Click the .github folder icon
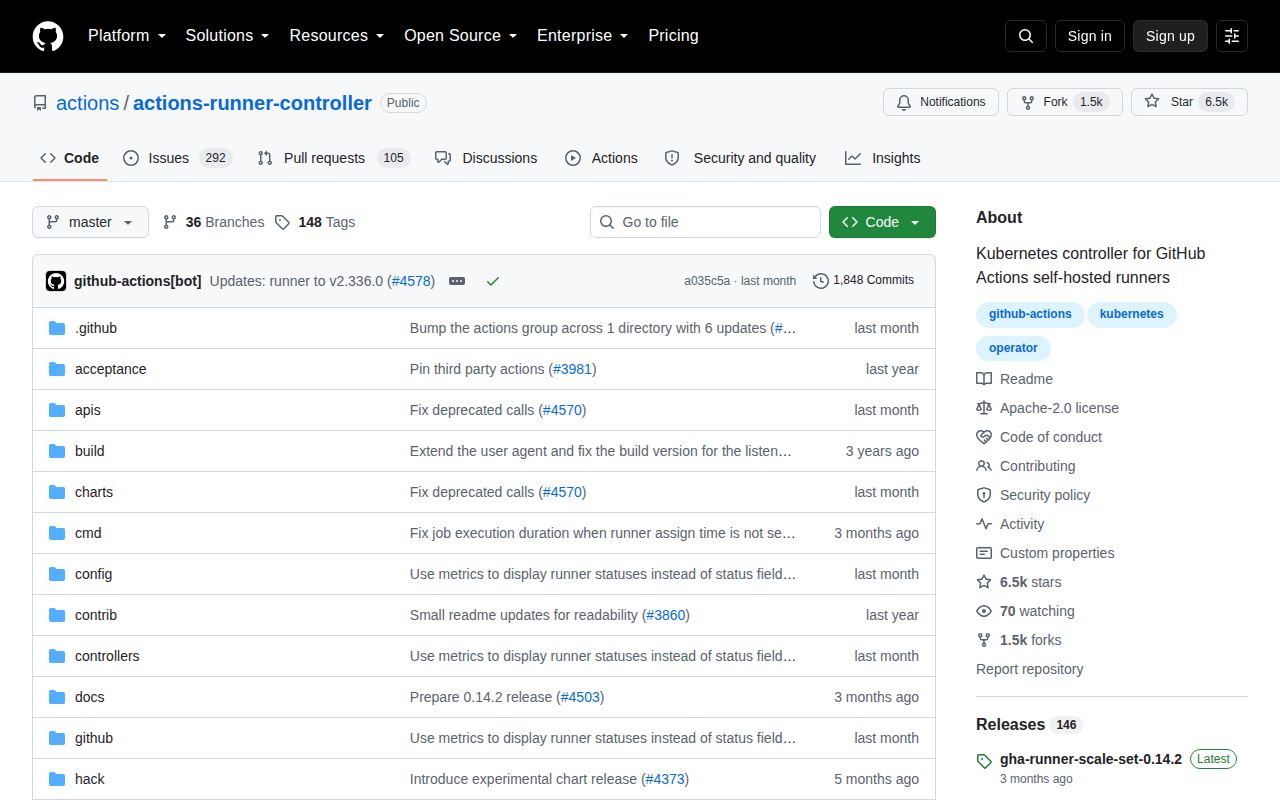 pos(57,328)
